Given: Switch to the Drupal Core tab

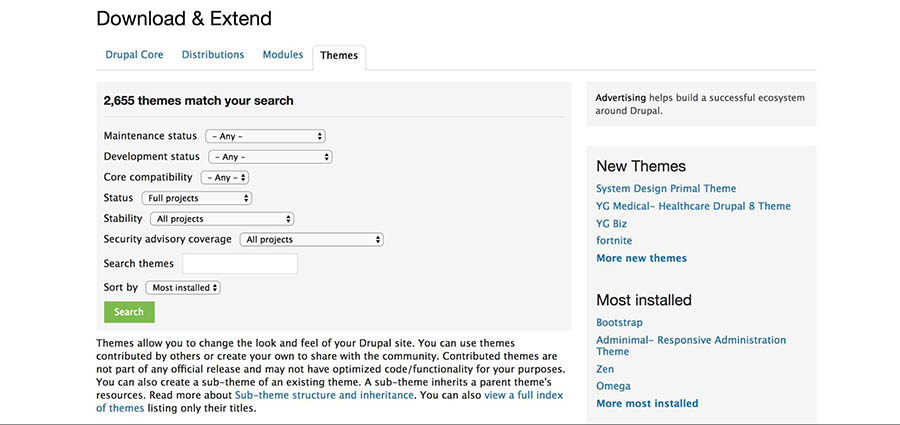Looking at the screenshot, I should tap(134, 55).
